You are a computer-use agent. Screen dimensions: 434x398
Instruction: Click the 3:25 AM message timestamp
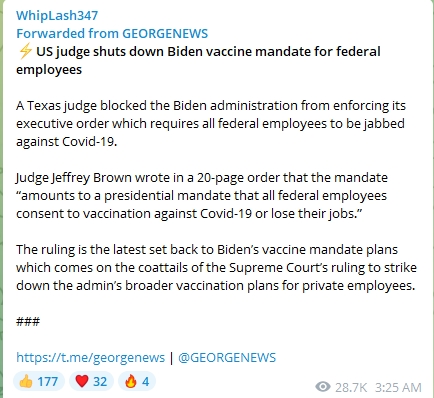[398, 387]
